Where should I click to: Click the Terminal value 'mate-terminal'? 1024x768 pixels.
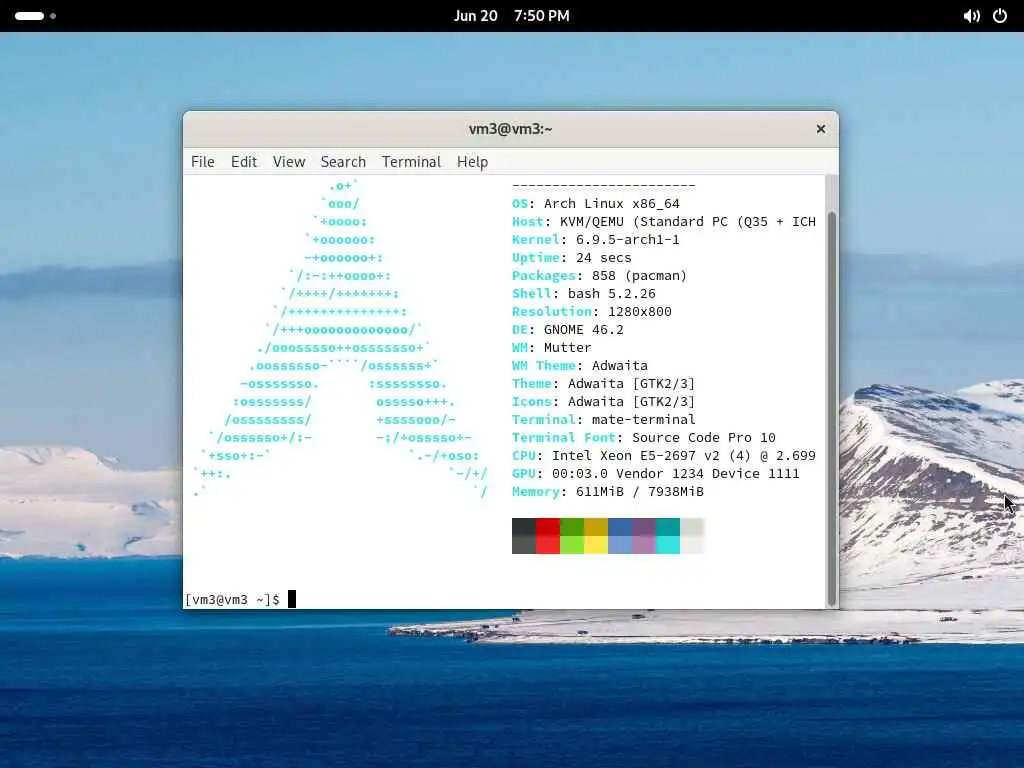coord(643,419)
